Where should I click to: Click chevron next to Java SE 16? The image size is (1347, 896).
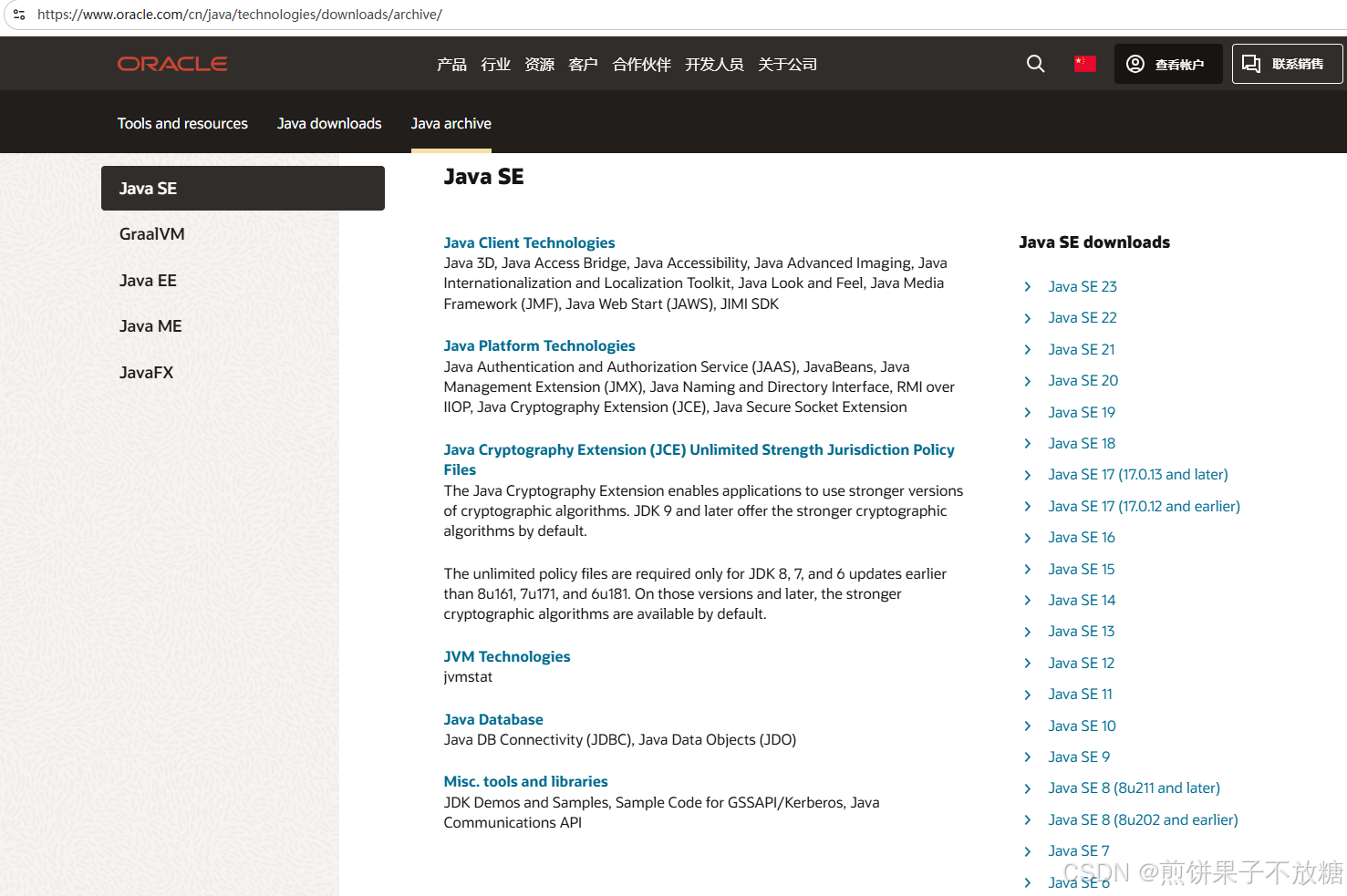[1028, 538]
